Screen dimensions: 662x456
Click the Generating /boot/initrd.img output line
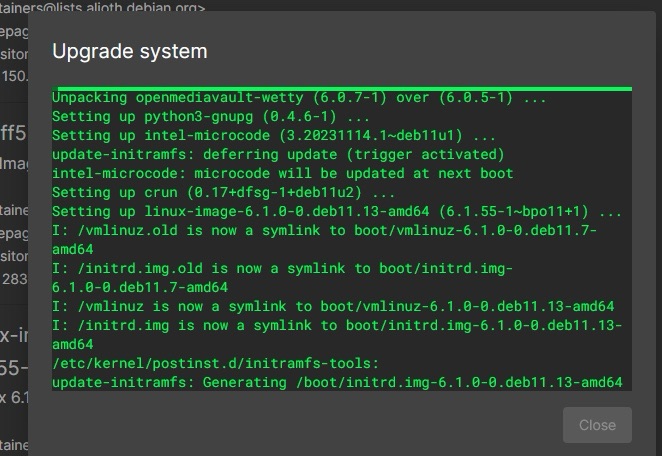pyautogui.click(x=336, y=382)
